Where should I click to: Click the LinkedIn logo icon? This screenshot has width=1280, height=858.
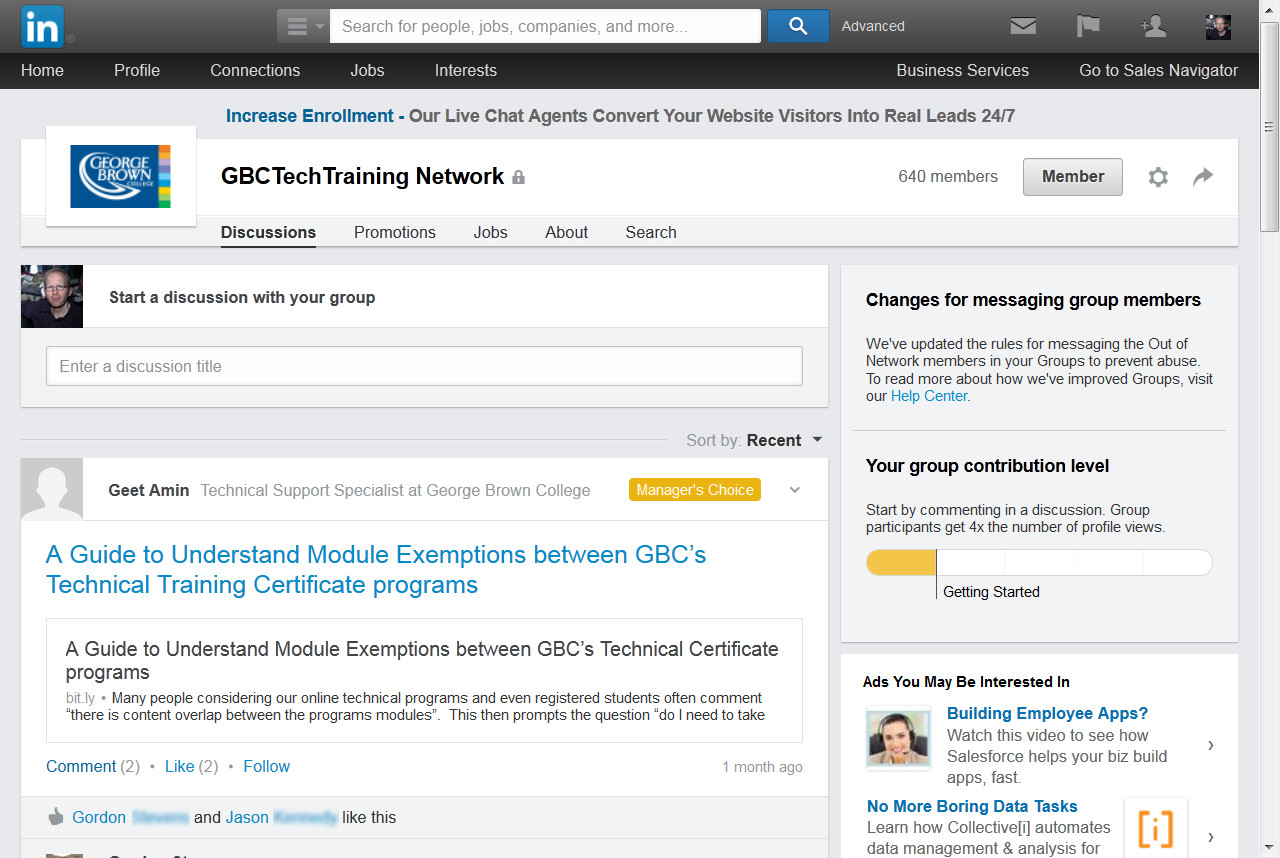pyautogui.click(x=42, y=26)
